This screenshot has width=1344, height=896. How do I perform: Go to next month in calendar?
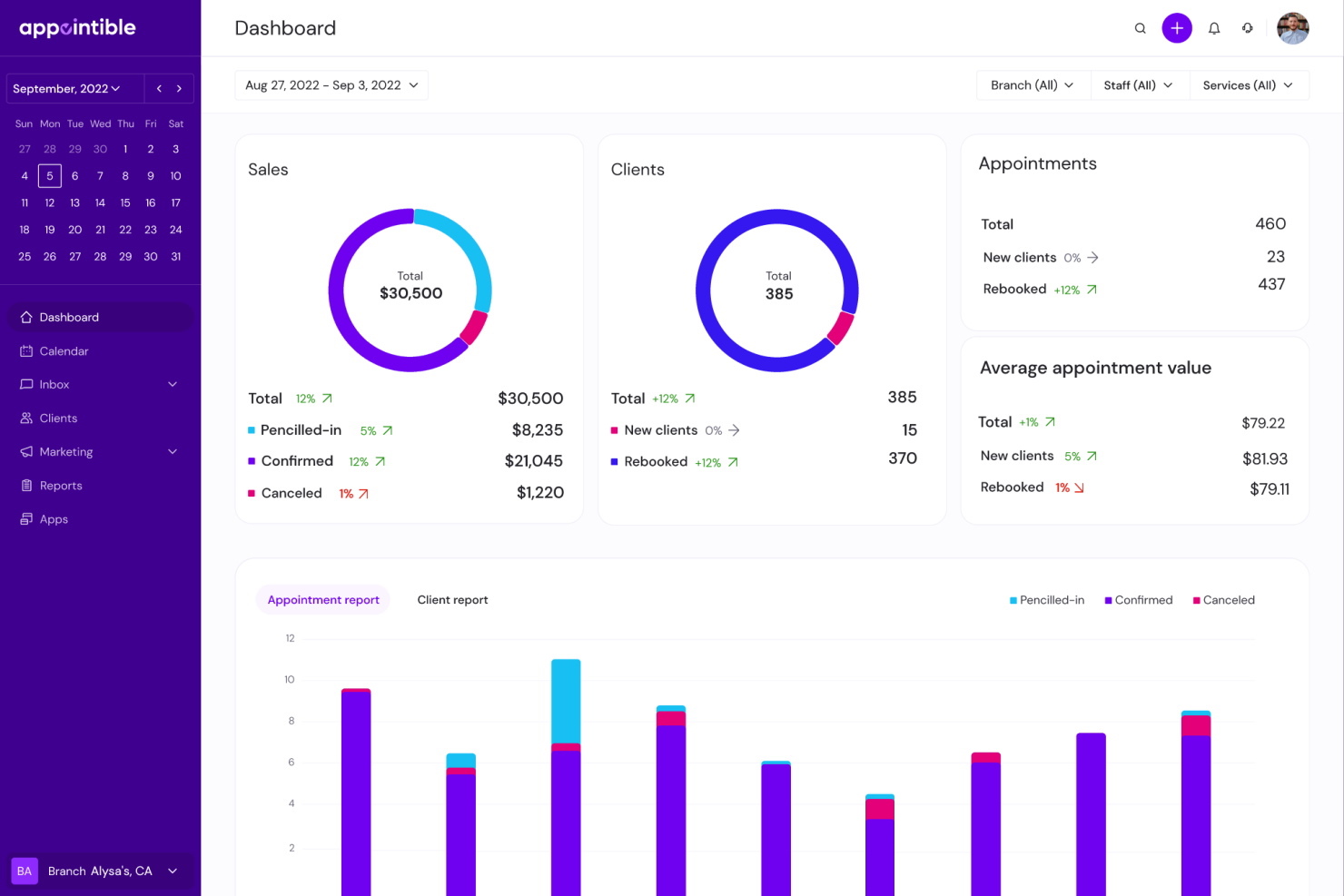(x=180, y=88)
